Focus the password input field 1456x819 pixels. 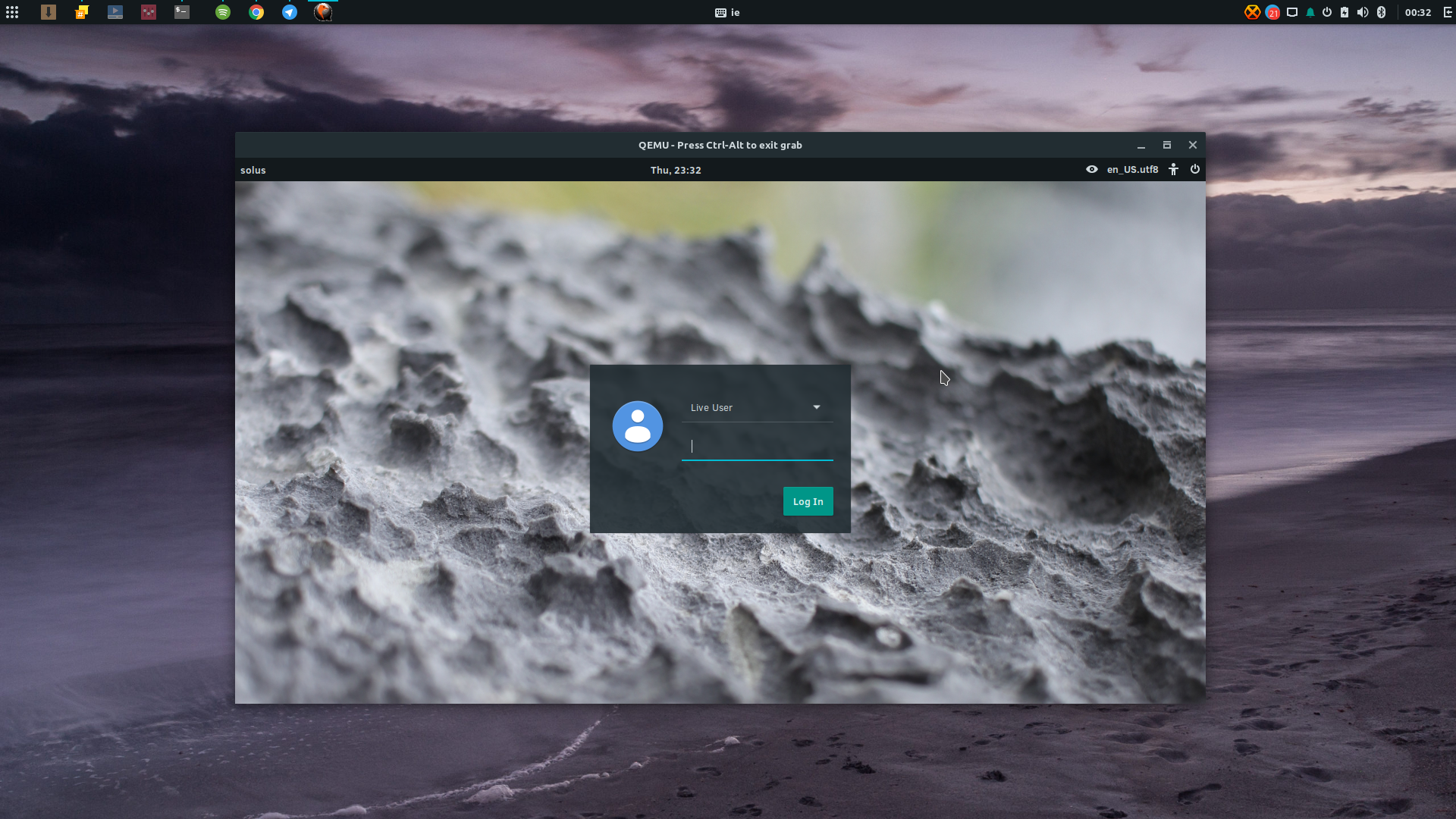click(758, 447)
